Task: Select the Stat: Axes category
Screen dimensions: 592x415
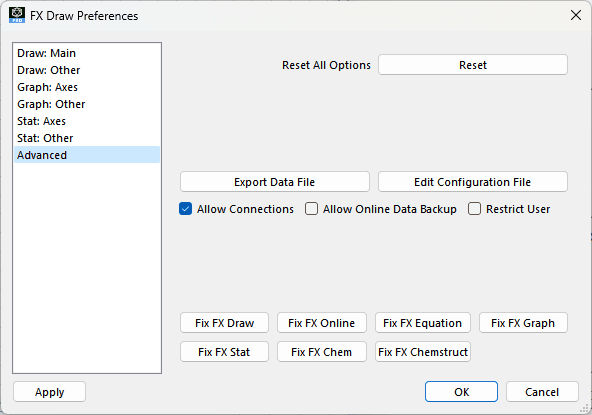Action: pos(87,121)
